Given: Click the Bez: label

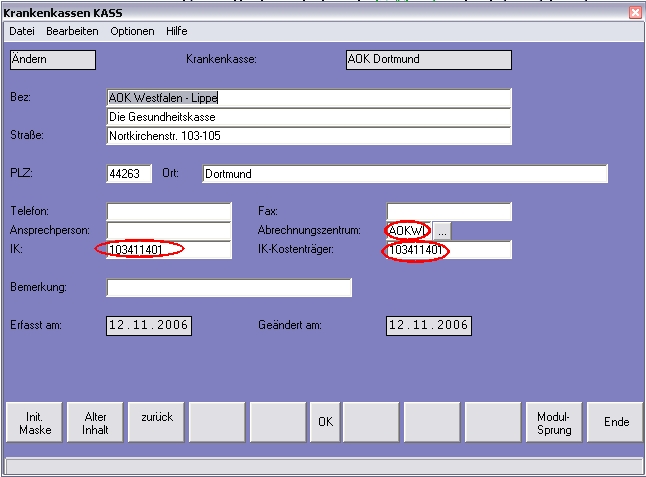Looking at the screenshot, I should 20,97.
